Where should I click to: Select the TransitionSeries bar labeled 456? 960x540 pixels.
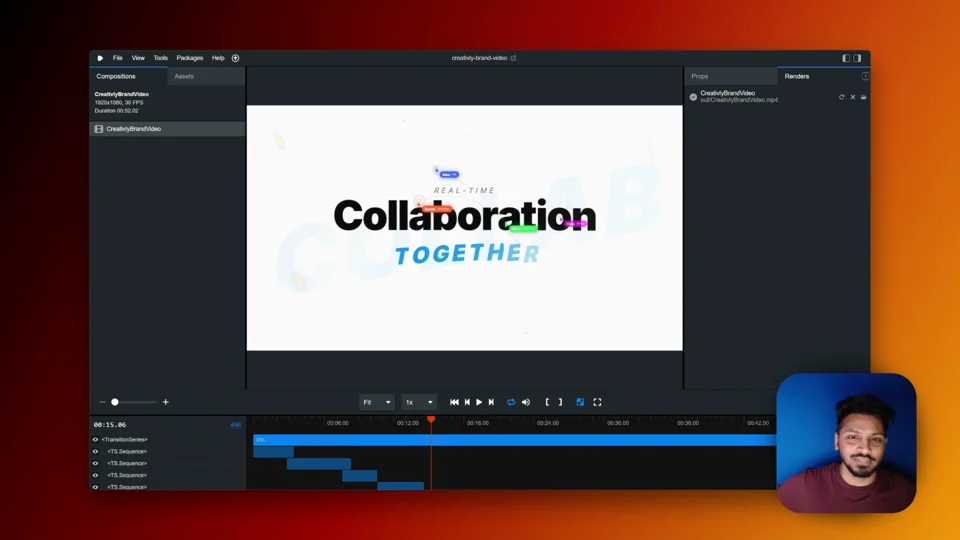coord(514,440)
